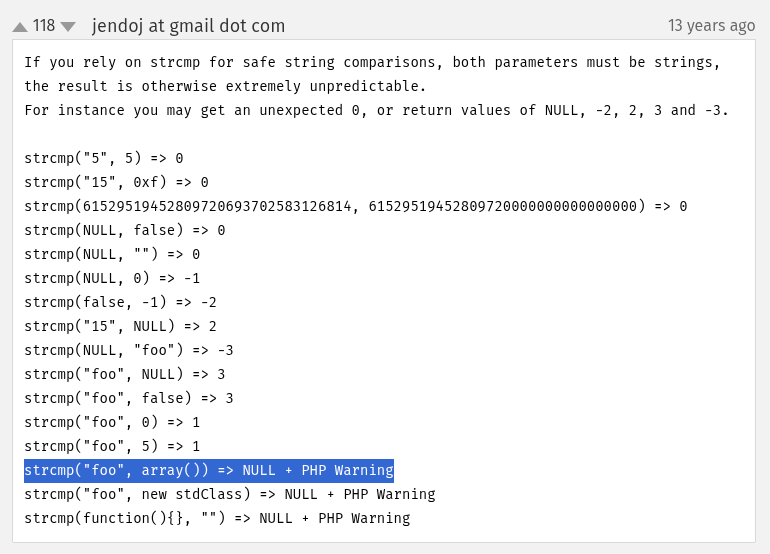This screenshot has height=554, width=770.
Task: Click the strcmp("foo", new stdClass) line
Action: [x=230, y=494]
